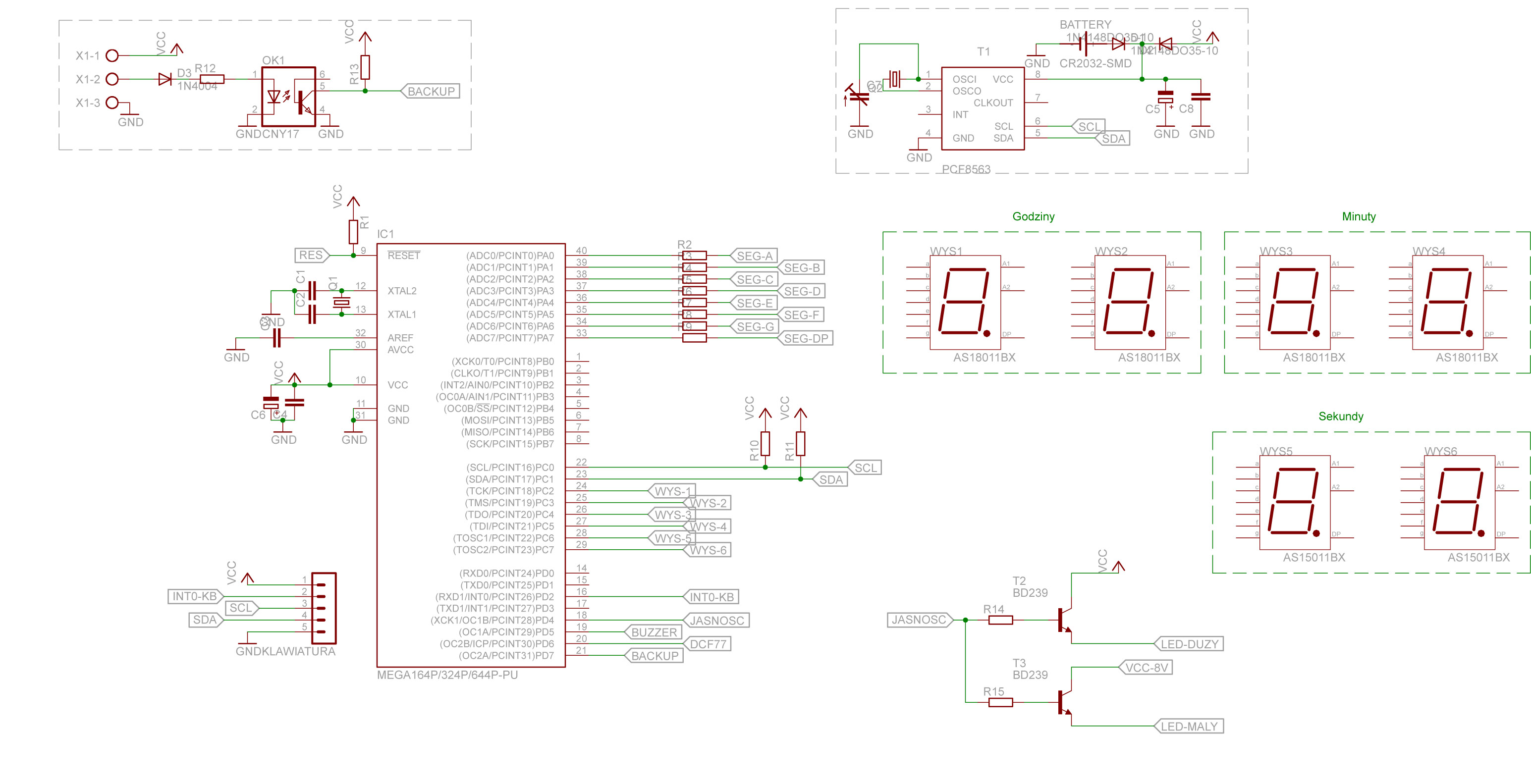Select the R15 resistor symbol
Viewport: 1531px width, 784px height.
1001,702
